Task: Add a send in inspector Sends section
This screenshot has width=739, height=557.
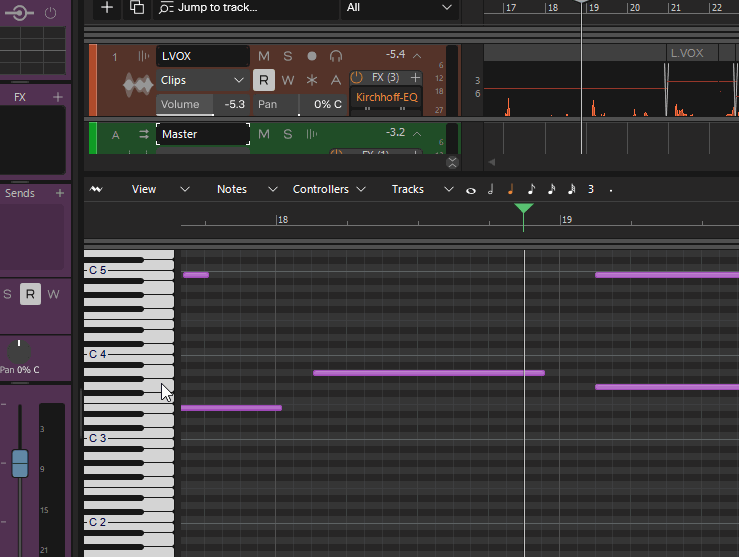Action: coord(60,193)
